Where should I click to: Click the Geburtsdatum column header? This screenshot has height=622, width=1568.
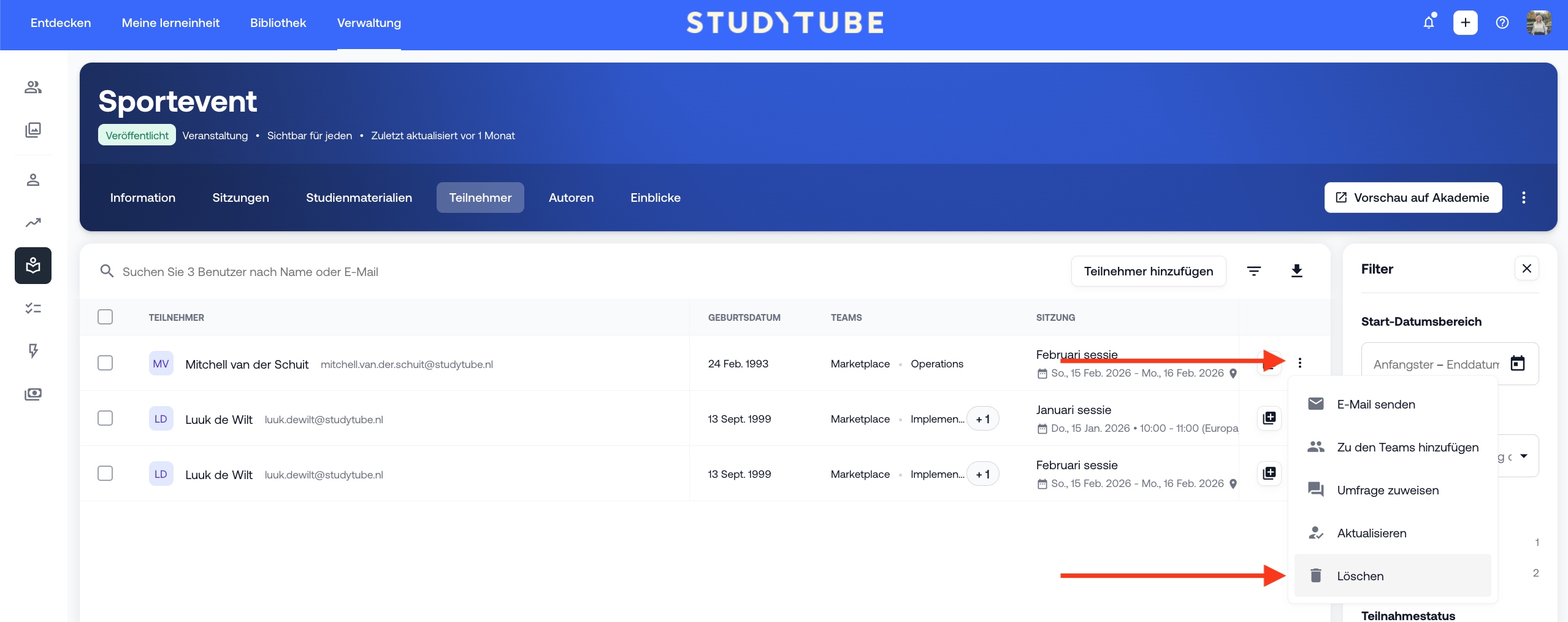[744, 318]
